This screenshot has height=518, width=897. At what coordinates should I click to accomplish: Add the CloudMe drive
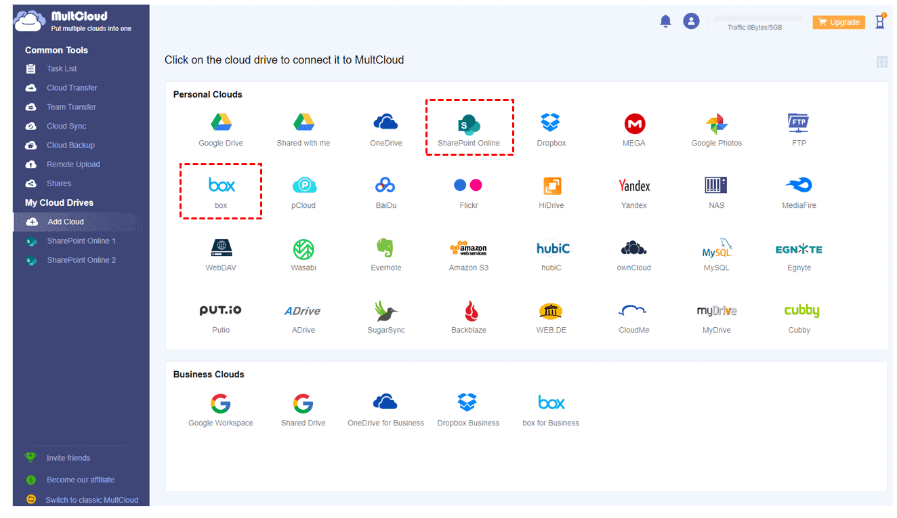pos(633,310)
